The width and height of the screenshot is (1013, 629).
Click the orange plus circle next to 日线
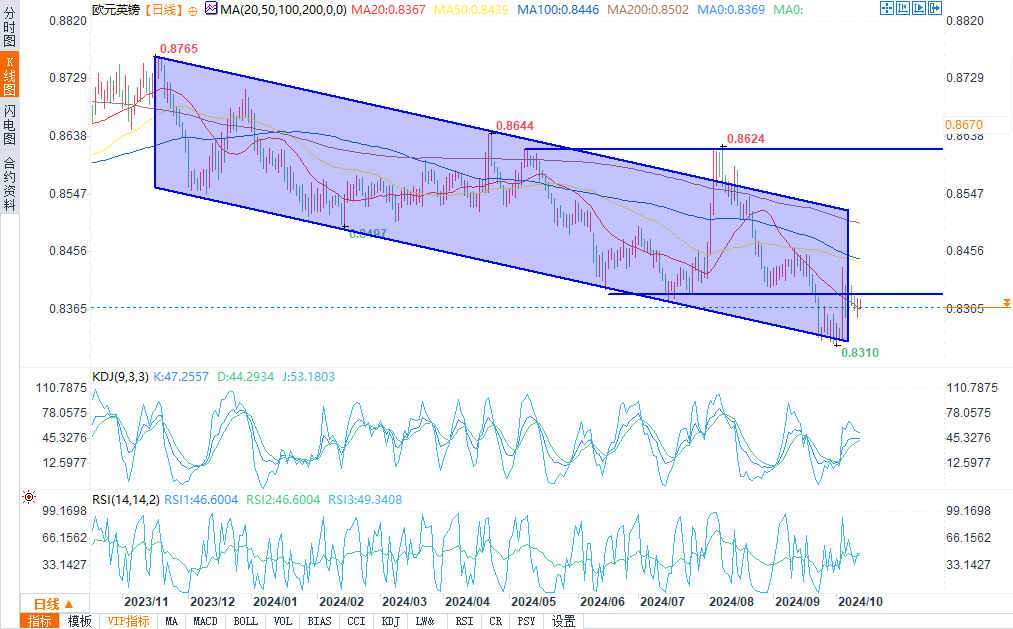[193, 10]
